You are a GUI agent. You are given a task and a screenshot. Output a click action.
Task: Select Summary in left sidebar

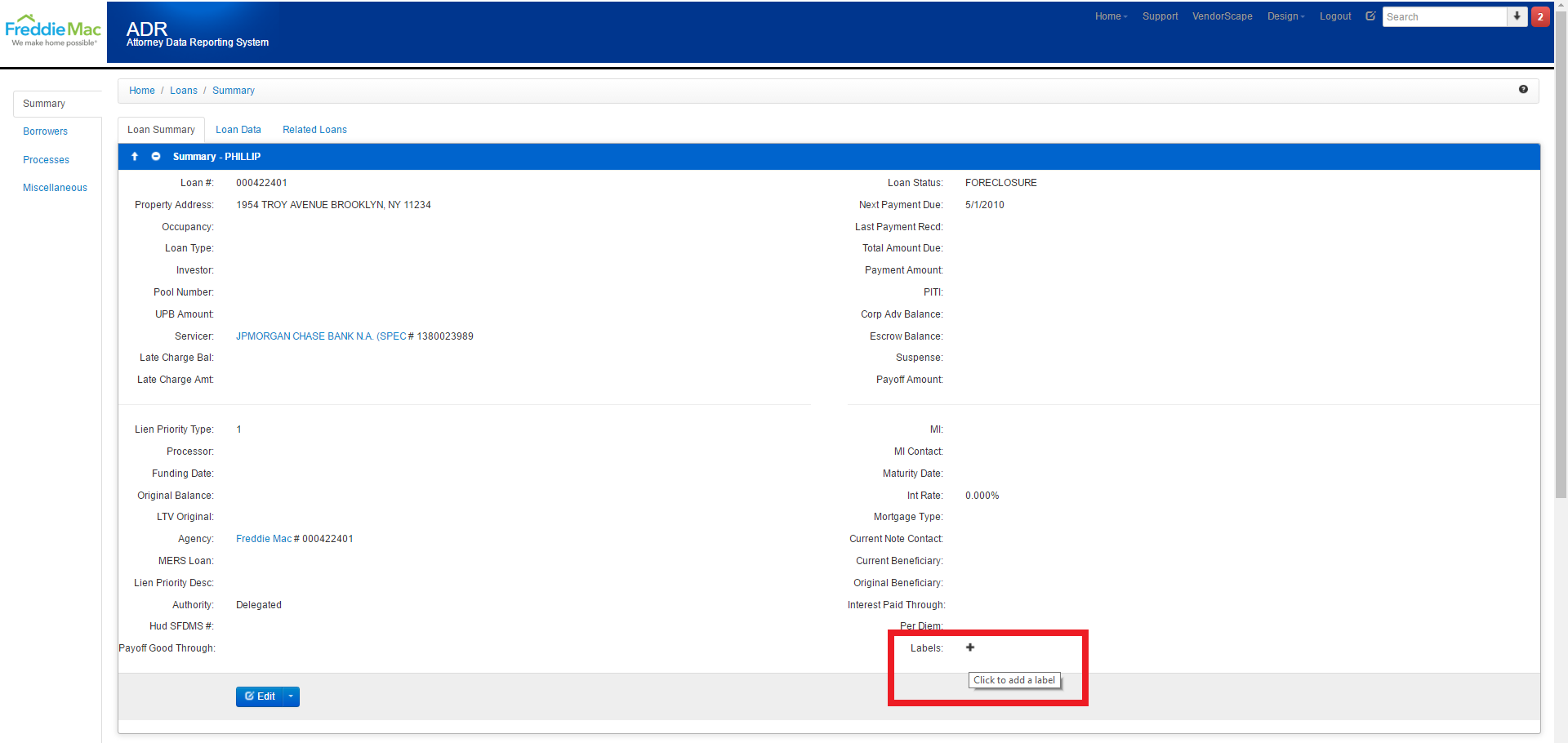coord(57,104)
